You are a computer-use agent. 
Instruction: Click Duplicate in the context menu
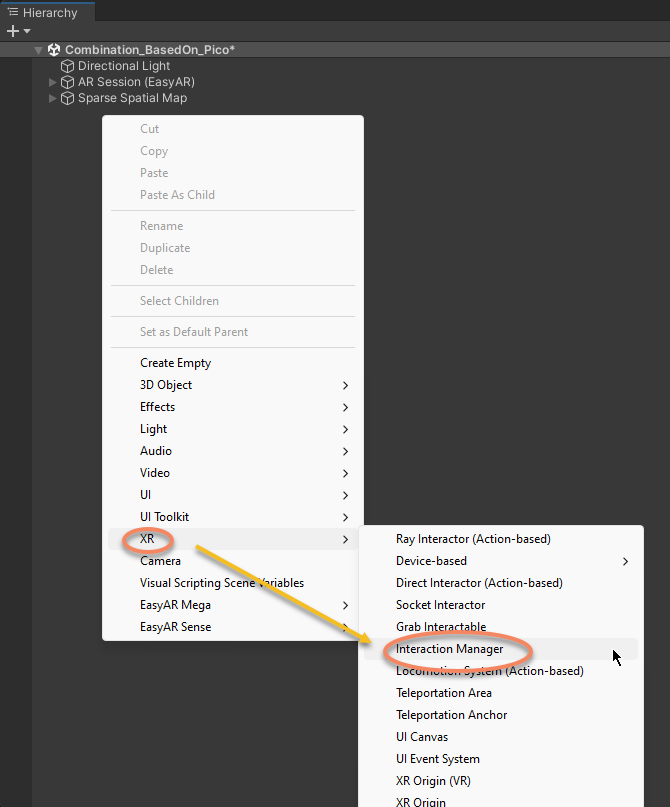pos(165,247)
